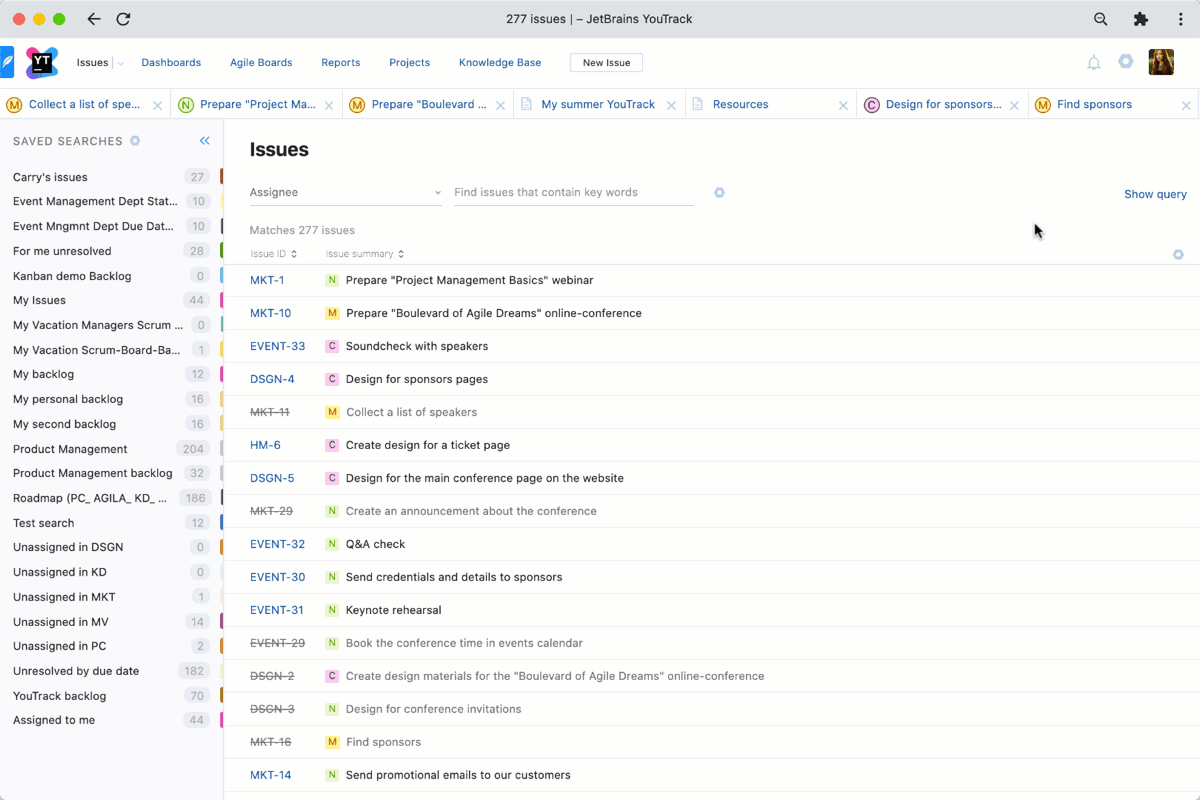
Task: Toggle sorting by Issue summary
Action: point(400,254)
